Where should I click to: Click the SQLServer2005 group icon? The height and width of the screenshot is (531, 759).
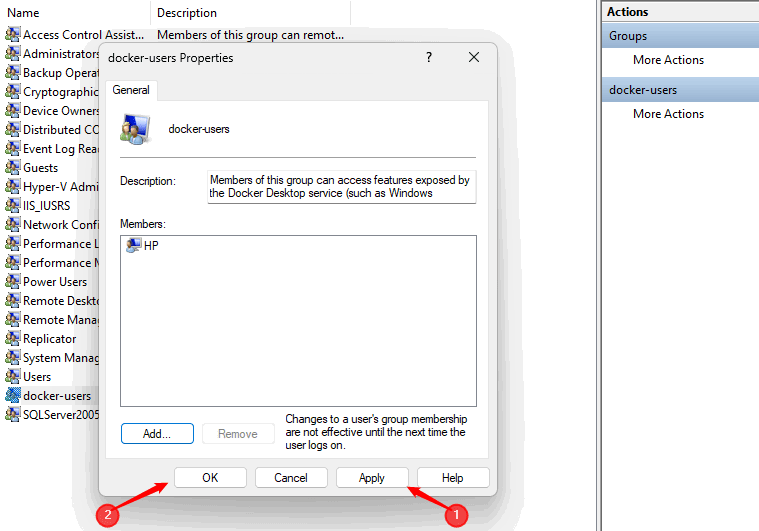tap(13, 415)
